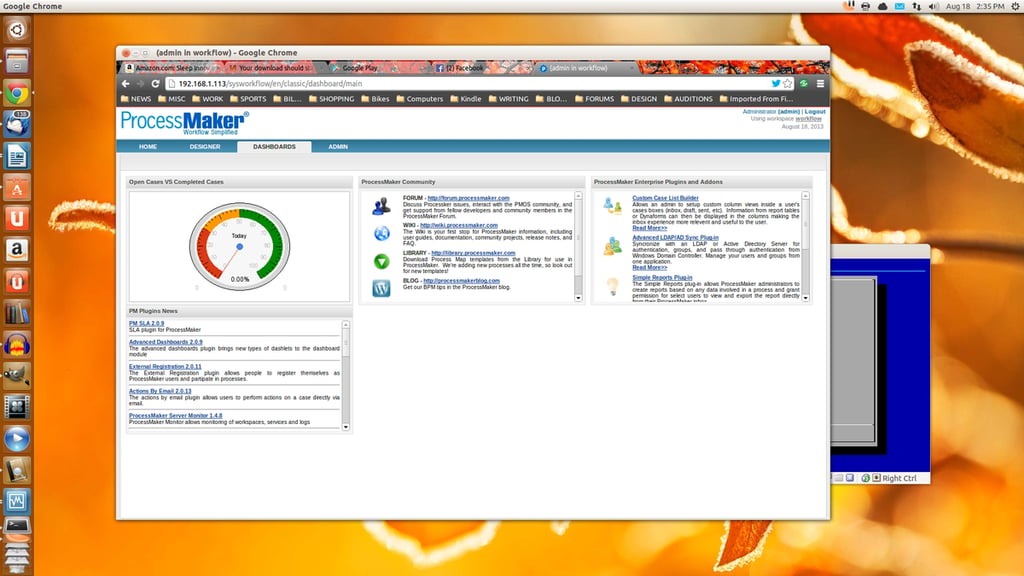Open the Amazon launcher icon
This screenshot has width=1024, height=576.
(17, 249)
